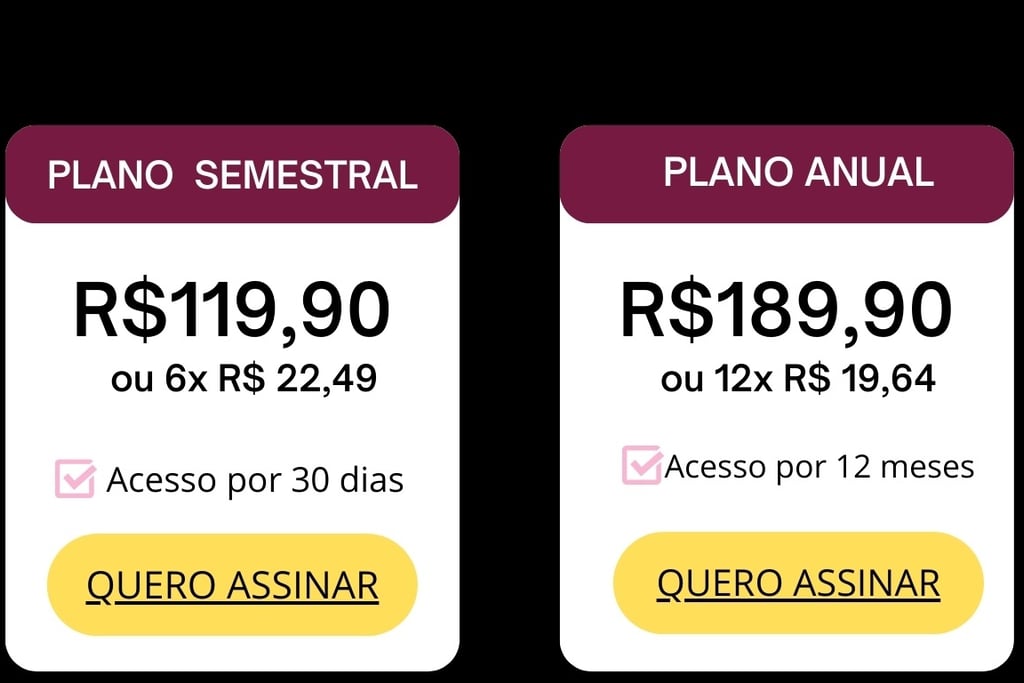
Task: Click the Acesso por 30 dias label
Action: (255, 481)
